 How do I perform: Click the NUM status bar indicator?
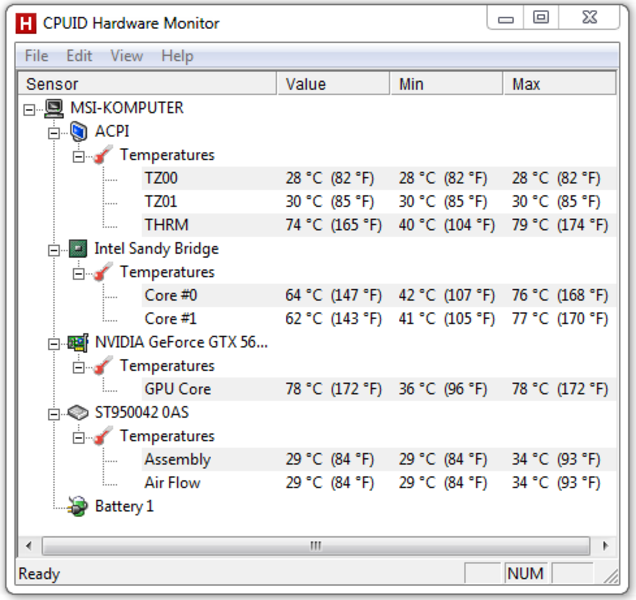pyautogui.click(x=526, y=574)
